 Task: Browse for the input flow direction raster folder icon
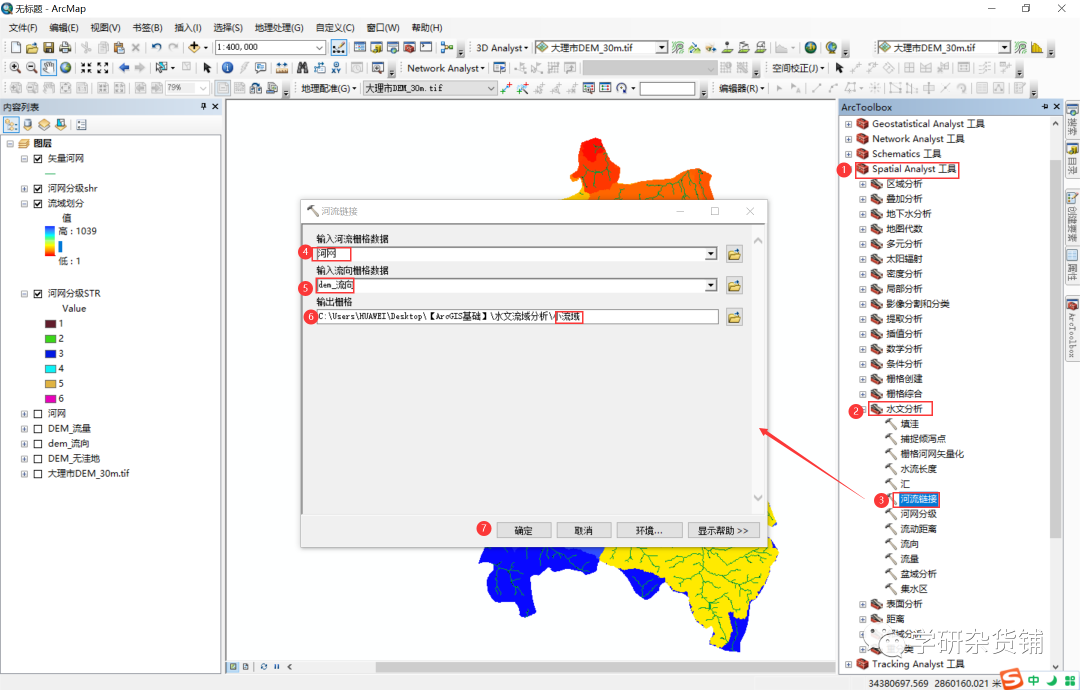point(734,285)
